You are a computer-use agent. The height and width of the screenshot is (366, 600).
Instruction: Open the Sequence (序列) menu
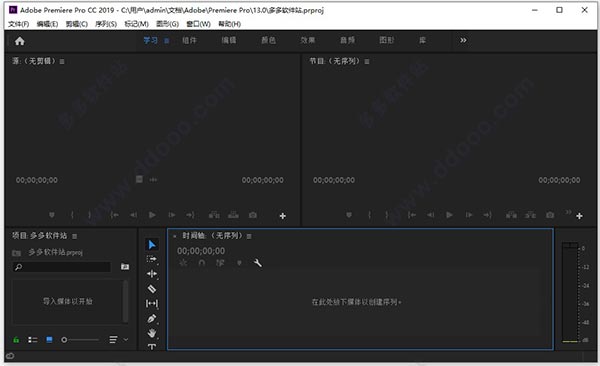point(106,24)
